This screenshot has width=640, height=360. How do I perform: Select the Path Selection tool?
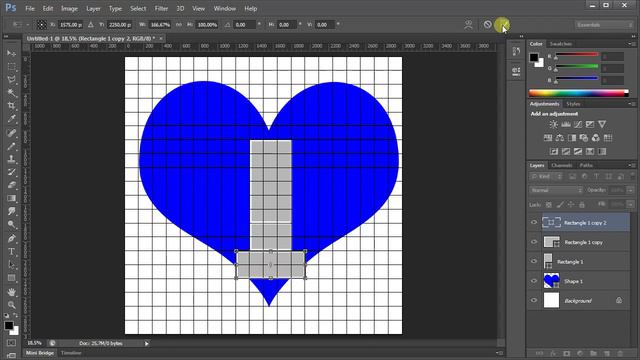pos(11,264)
